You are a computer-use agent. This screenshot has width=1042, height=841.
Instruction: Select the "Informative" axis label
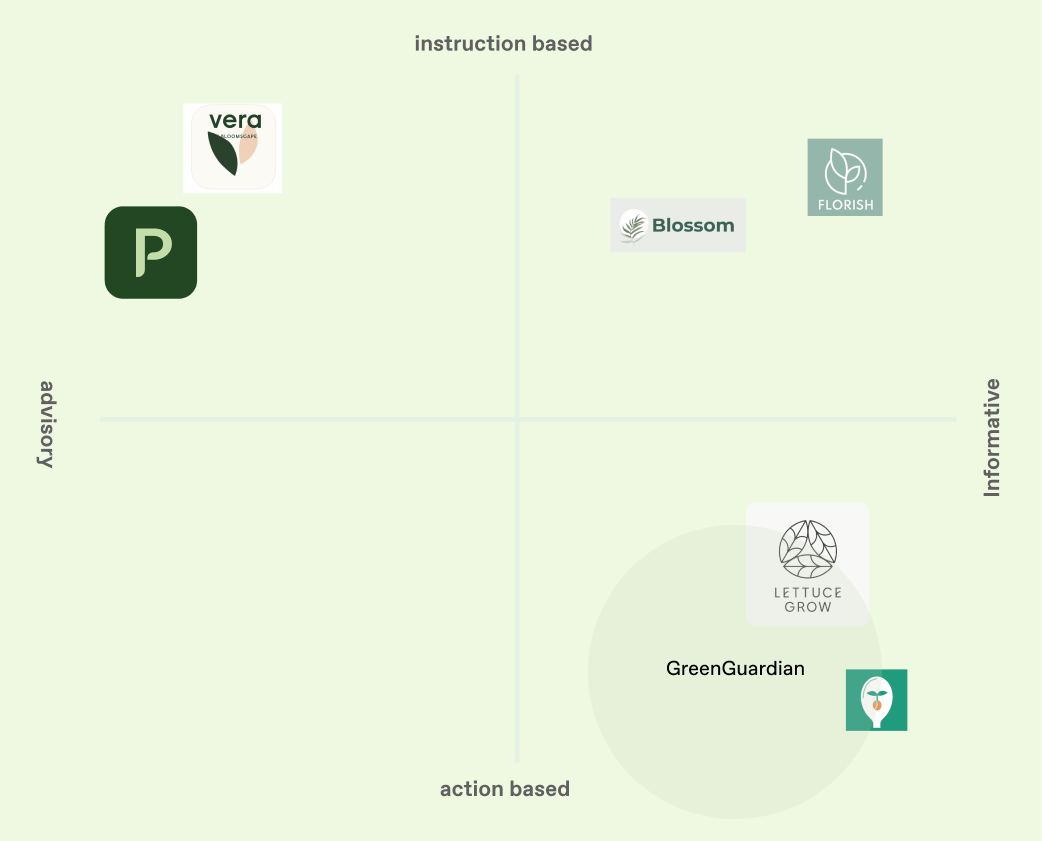point(992,437)
